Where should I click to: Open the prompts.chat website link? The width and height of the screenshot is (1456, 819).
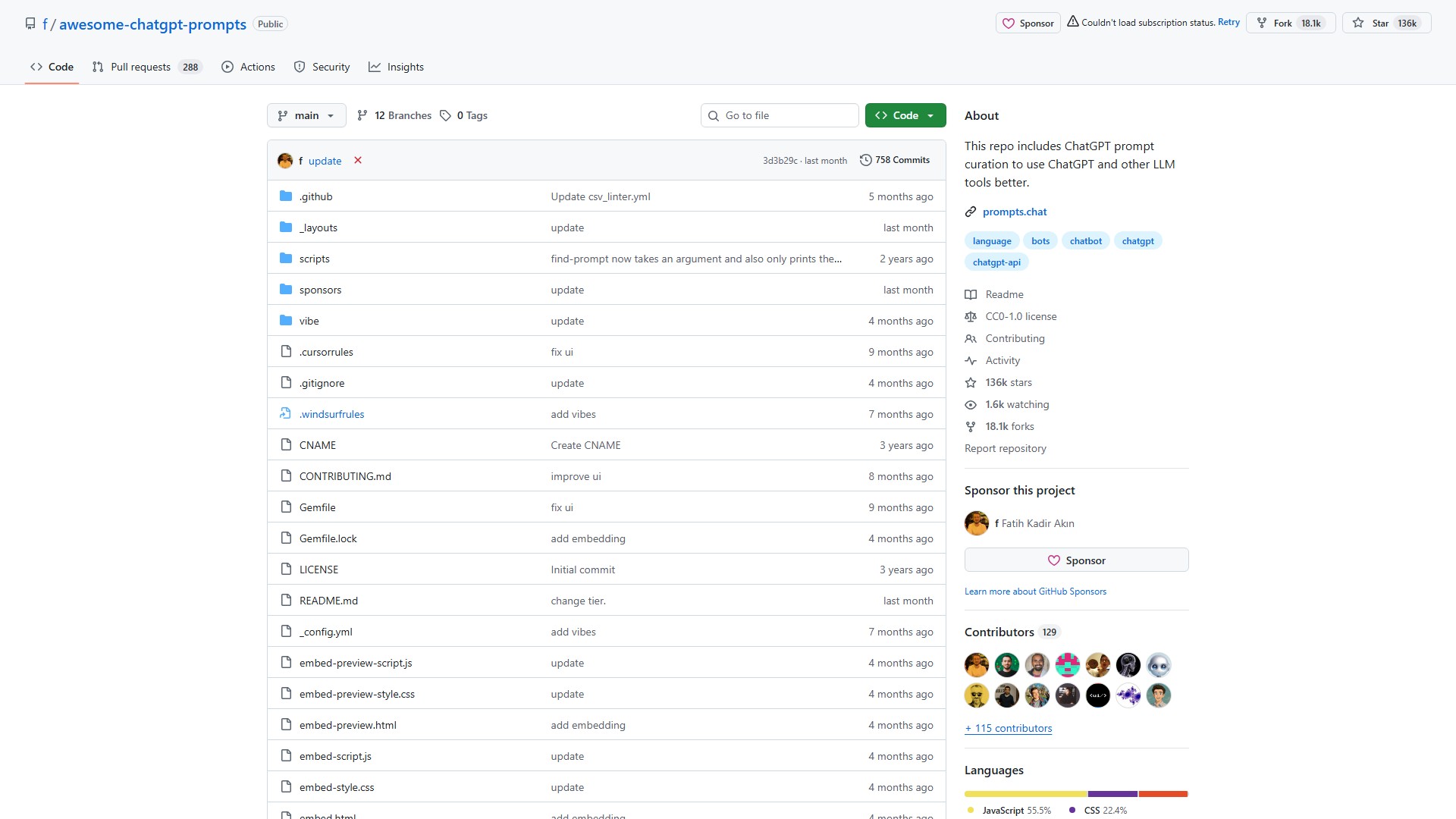point(1015,212)
